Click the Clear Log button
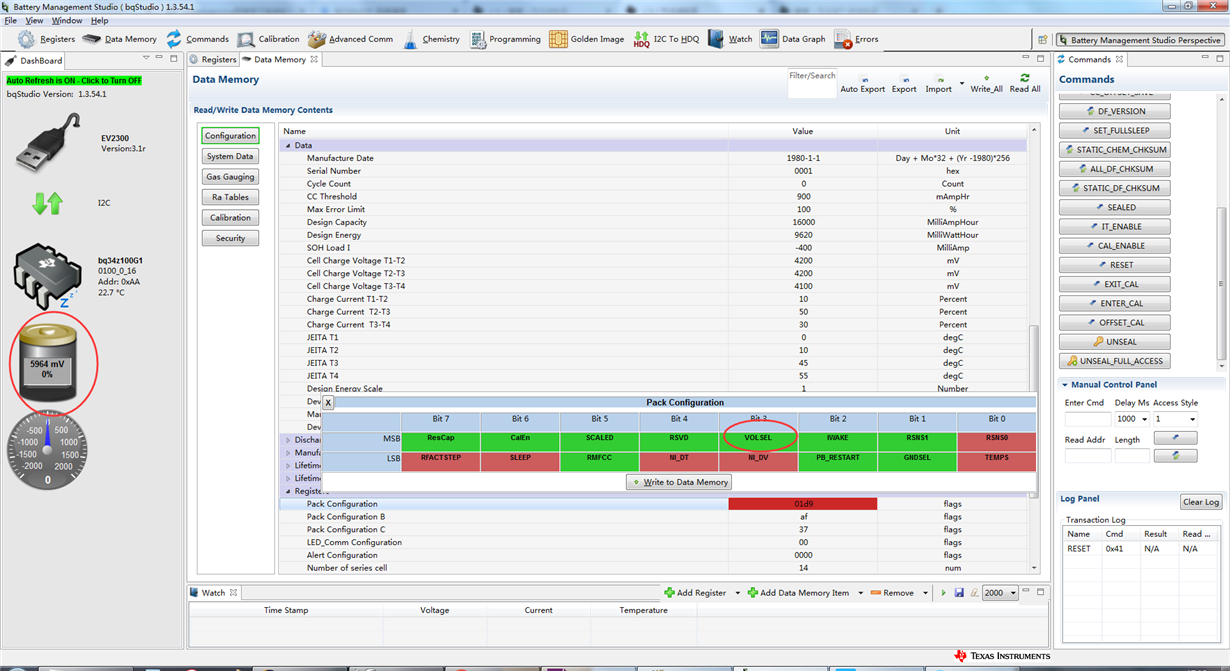 [x=1200, y=502]
